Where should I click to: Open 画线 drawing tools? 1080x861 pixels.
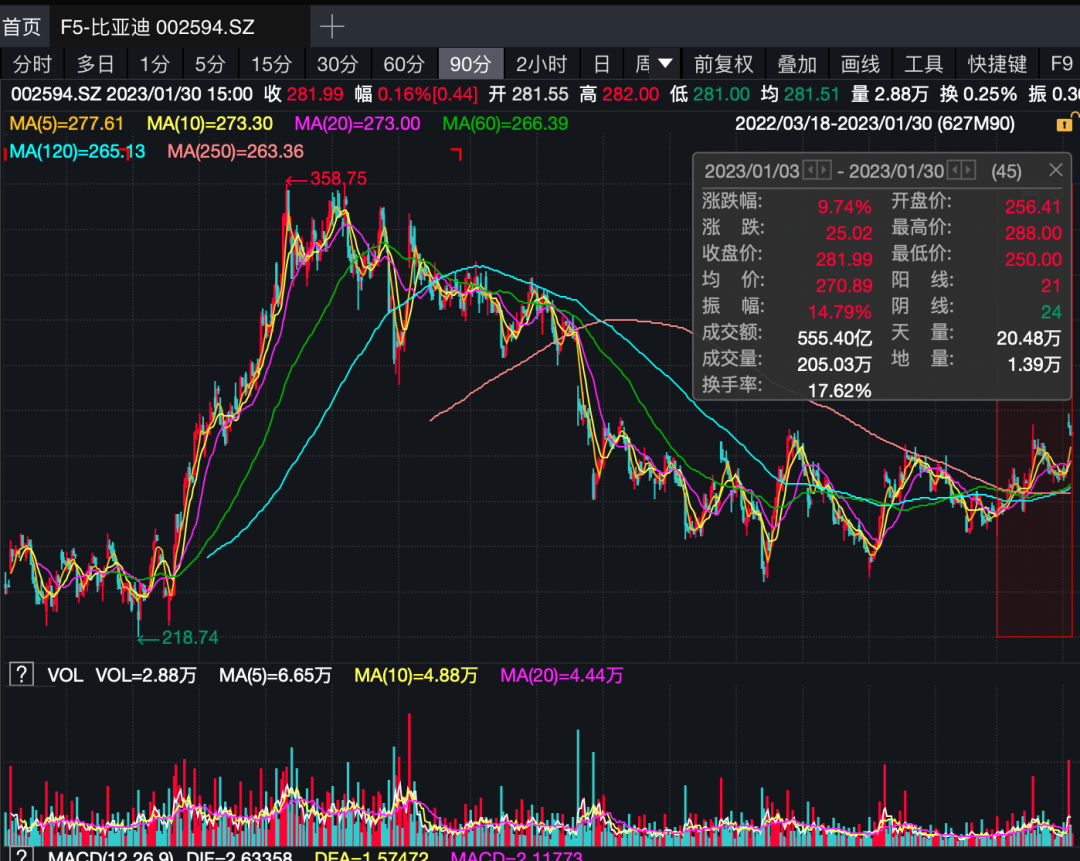coord(860,64)
